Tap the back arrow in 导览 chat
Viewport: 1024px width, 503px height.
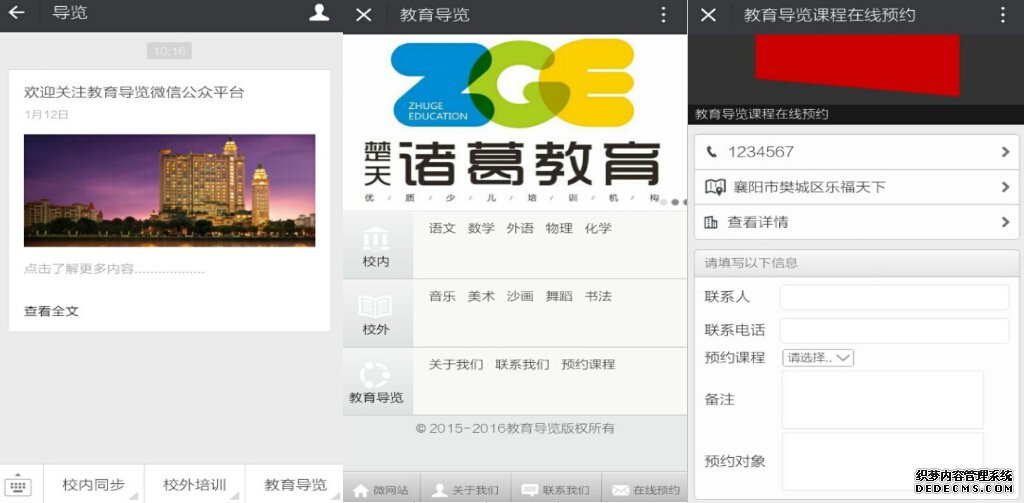click(x=16, y=12)
